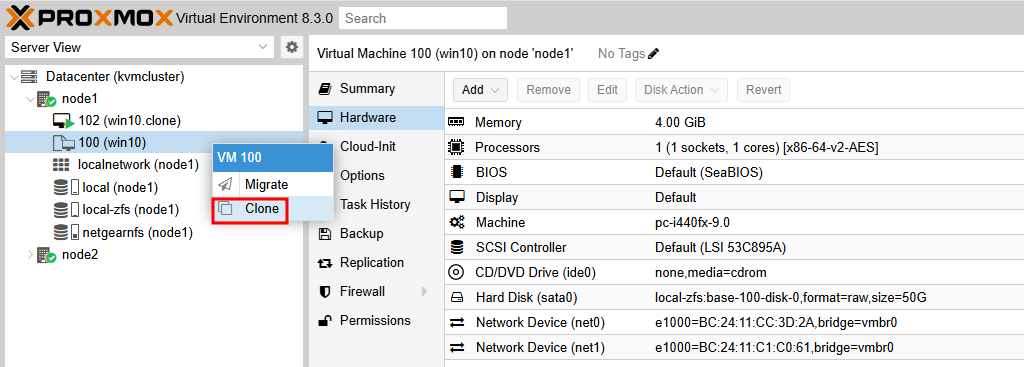The image size is (1024, 367).
Task: Click the Firewall shield icon
Action: pyautogui.click(x=325, y=292)
